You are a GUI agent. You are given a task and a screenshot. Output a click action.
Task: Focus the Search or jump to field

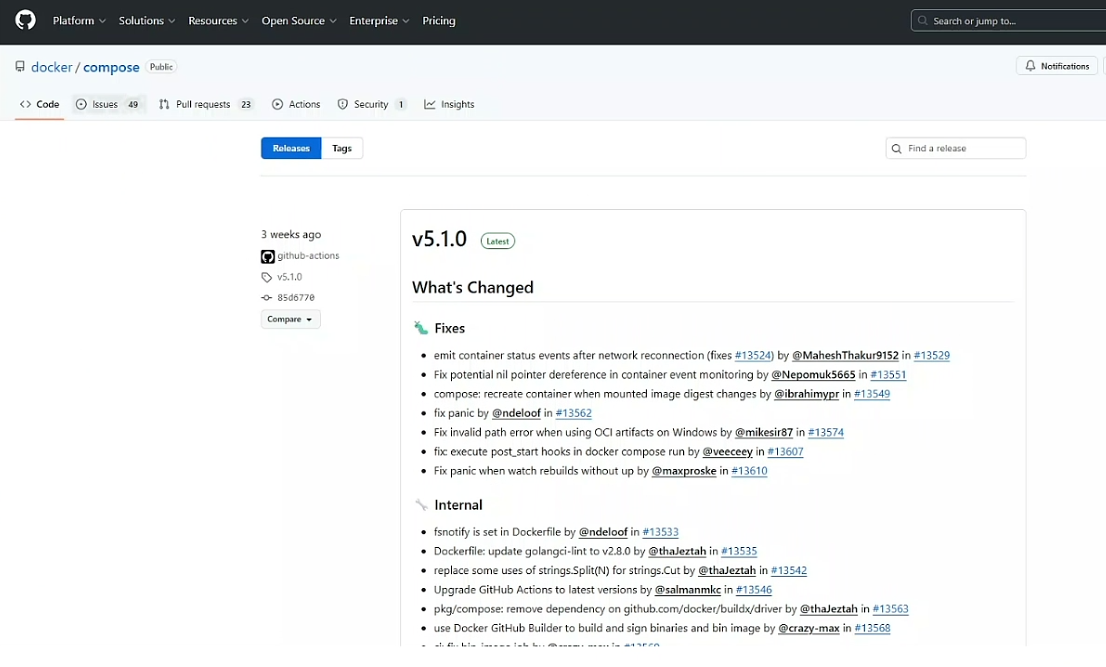click(x=1009, y=20)
